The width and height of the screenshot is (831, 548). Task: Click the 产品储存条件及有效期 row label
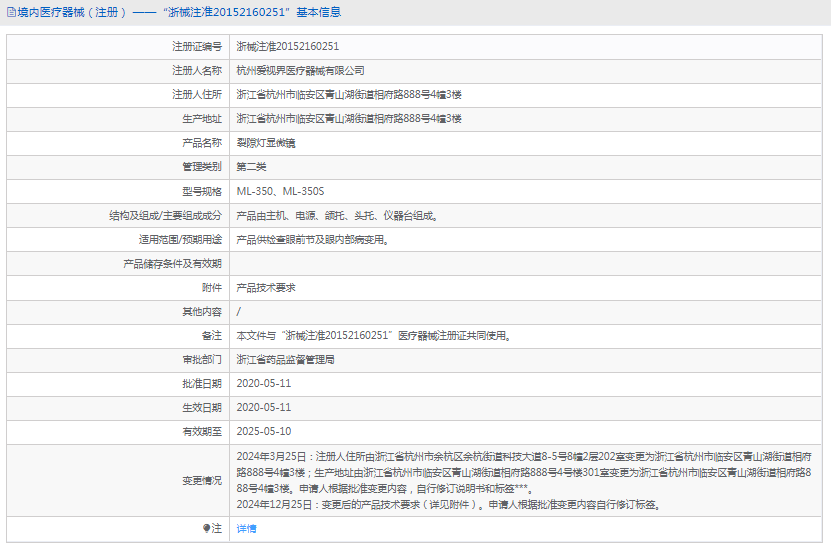coord(173,264)
